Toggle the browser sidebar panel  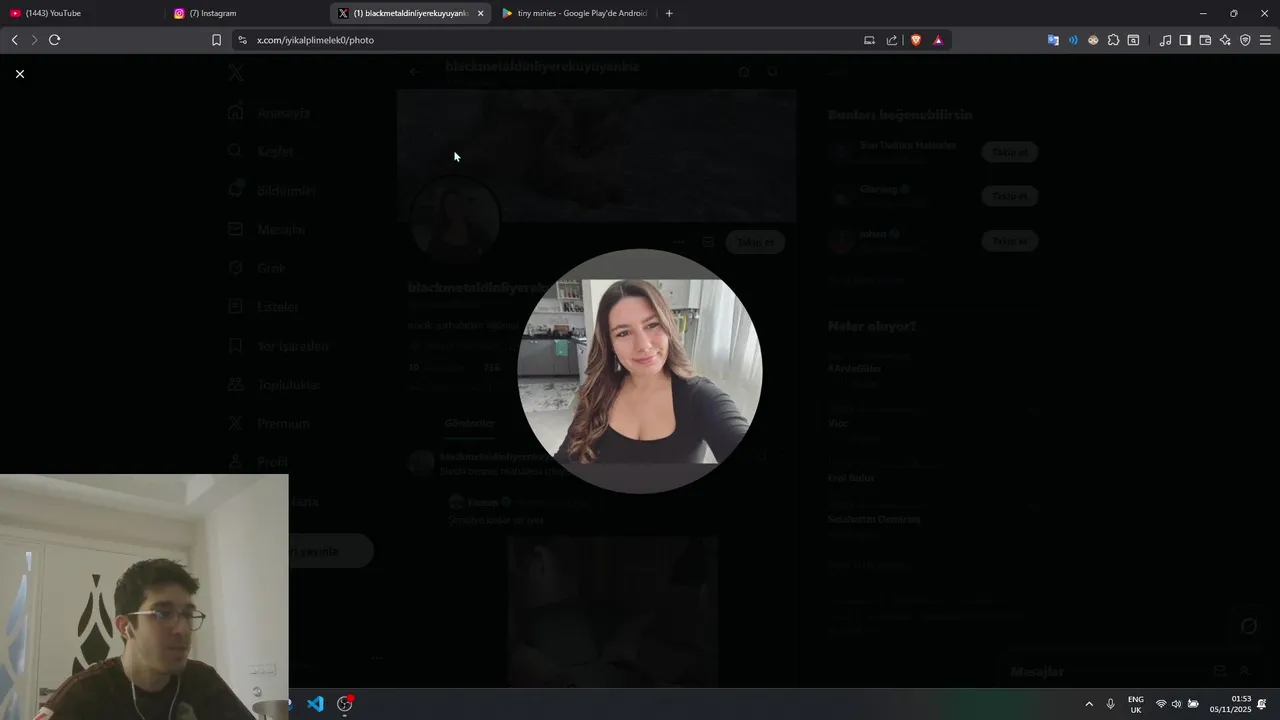coord(1185,40)
